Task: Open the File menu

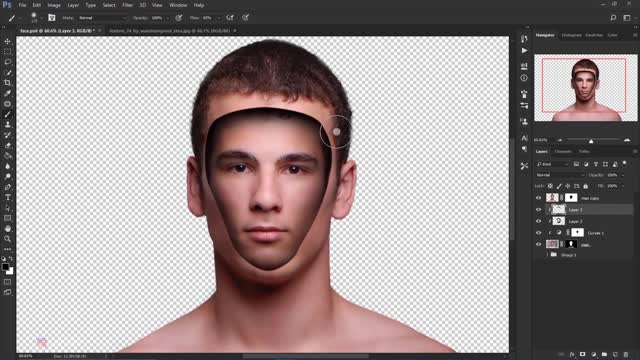Action: click(x=22, y=5)
